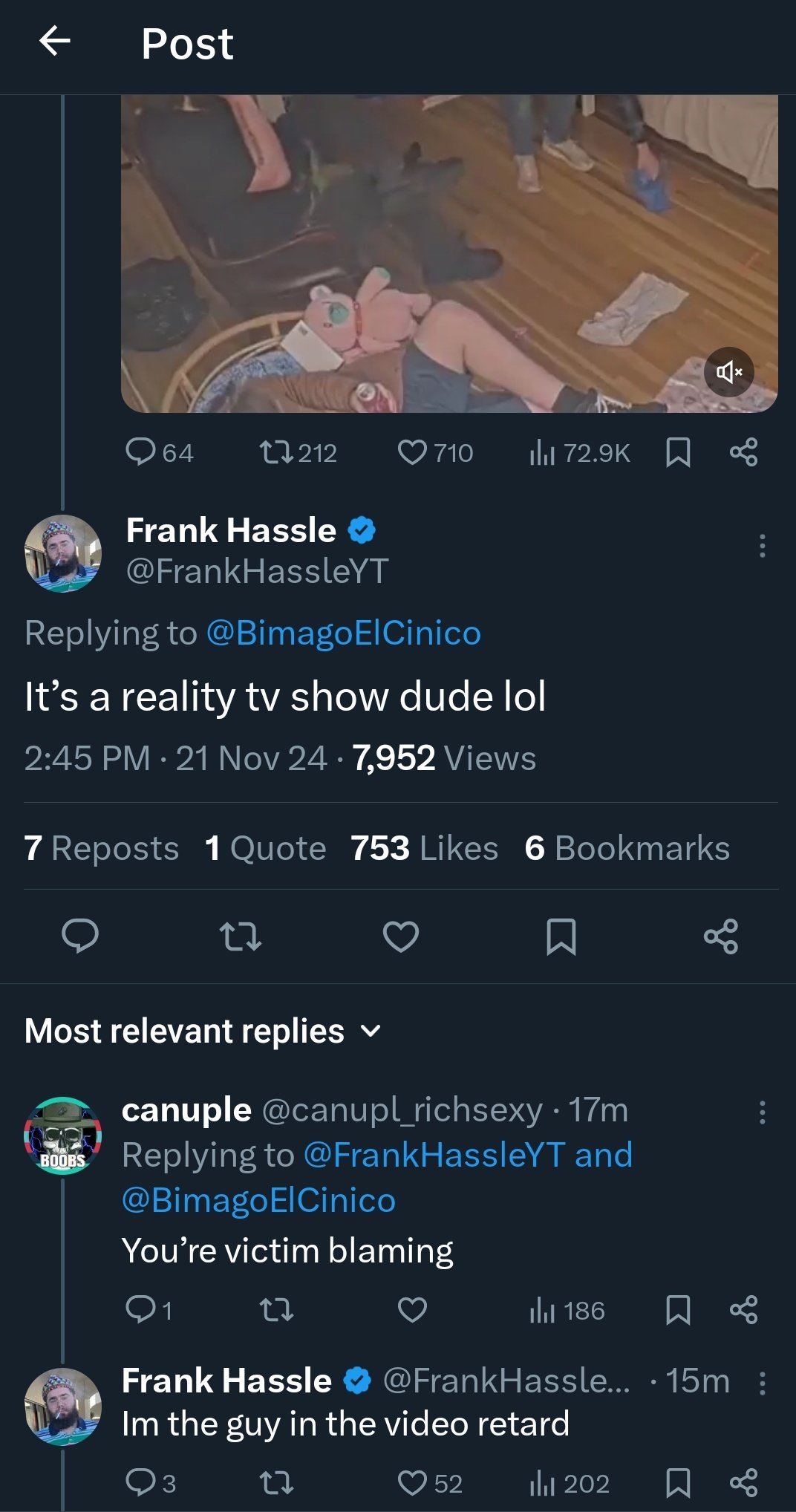796x1512 pixels.
Task: Click @FrankHassleYT mention in canuple's reply
Action: tap(434, 1155)
